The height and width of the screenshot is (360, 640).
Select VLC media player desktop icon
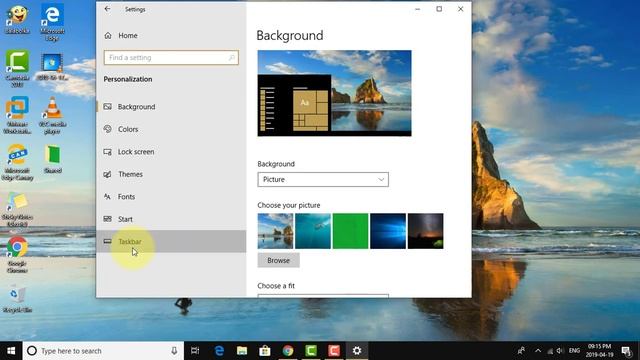point(53,115)
